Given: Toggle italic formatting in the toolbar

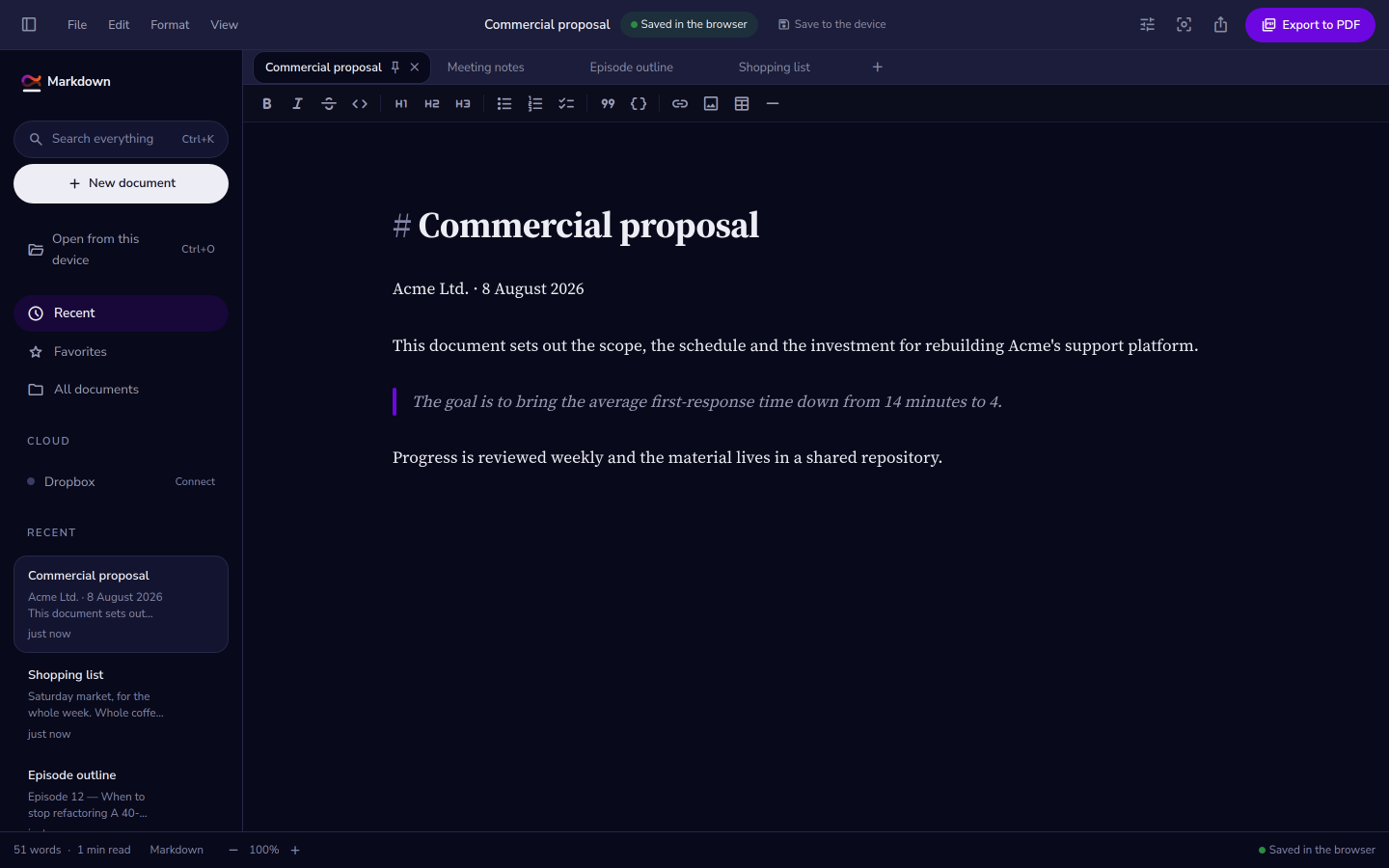Looking at the screenshot, I should click(298, 103).
